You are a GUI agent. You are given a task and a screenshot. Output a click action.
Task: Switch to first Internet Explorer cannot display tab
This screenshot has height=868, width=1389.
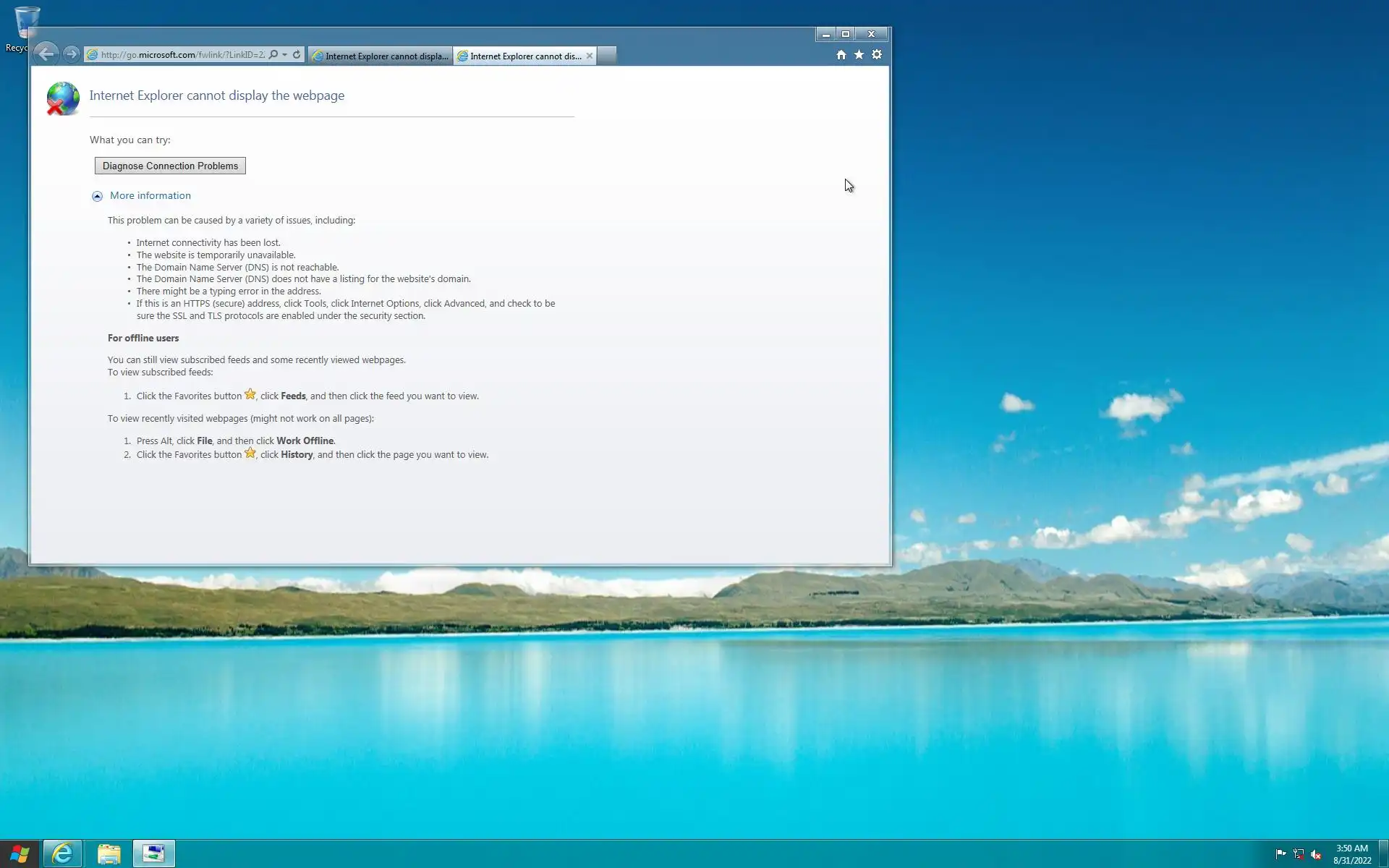pos(381,56)
